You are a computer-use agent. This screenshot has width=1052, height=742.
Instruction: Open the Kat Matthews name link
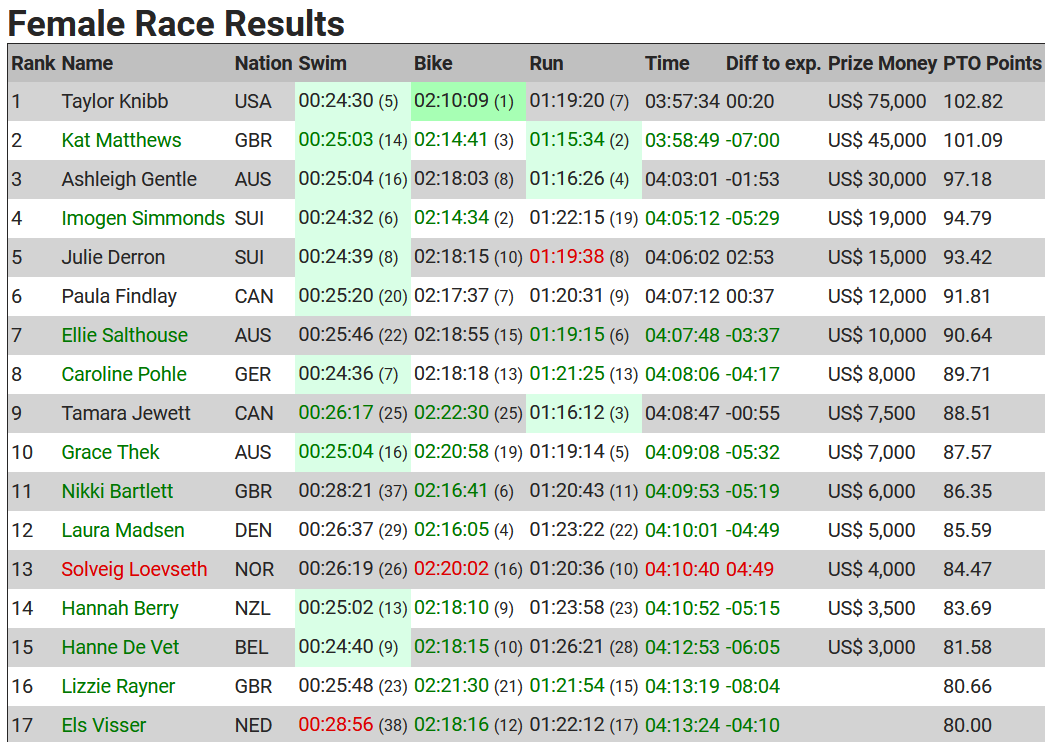(x=121, y=140)
